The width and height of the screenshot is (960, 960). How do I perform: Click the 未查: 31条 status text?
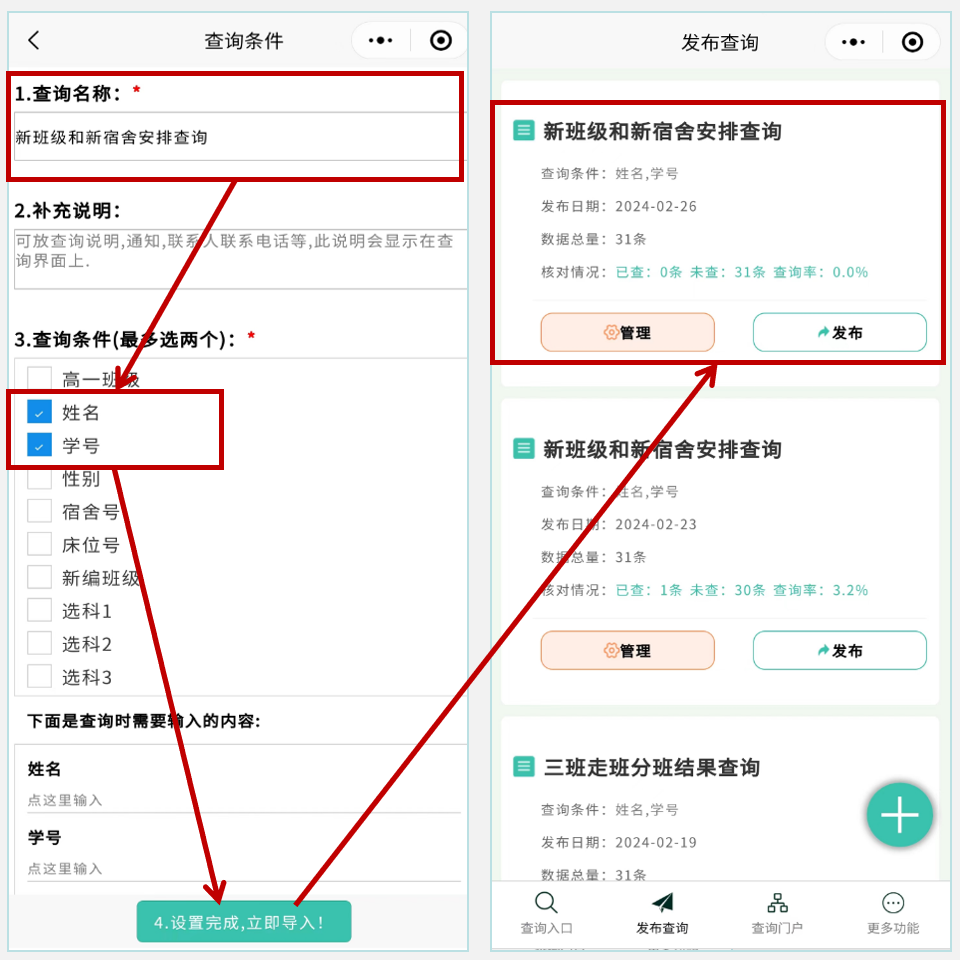pyautogui.click(x=727, y=272)
